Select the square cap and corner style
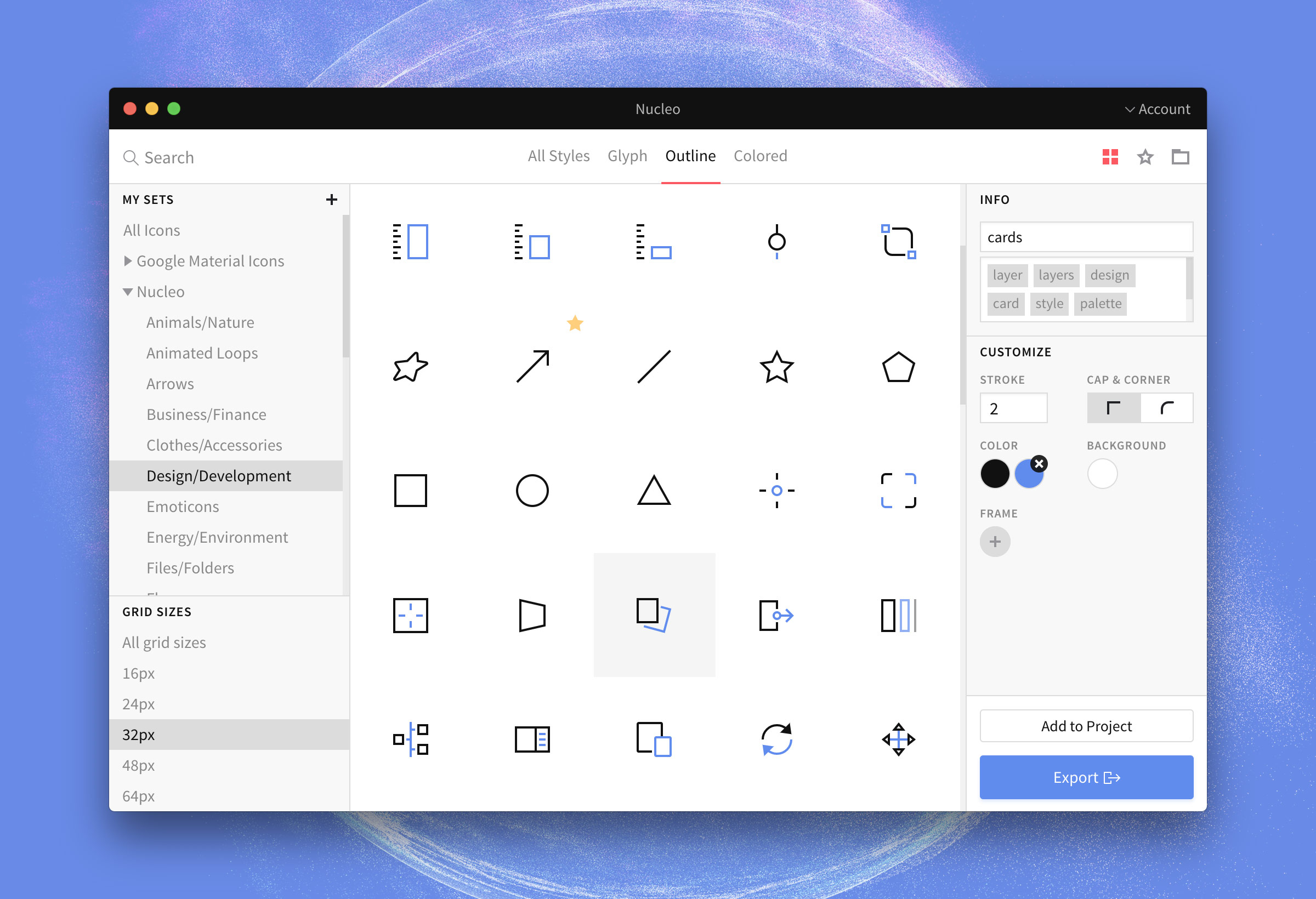Screen dimensions: 1316x899 [1113, 408]
